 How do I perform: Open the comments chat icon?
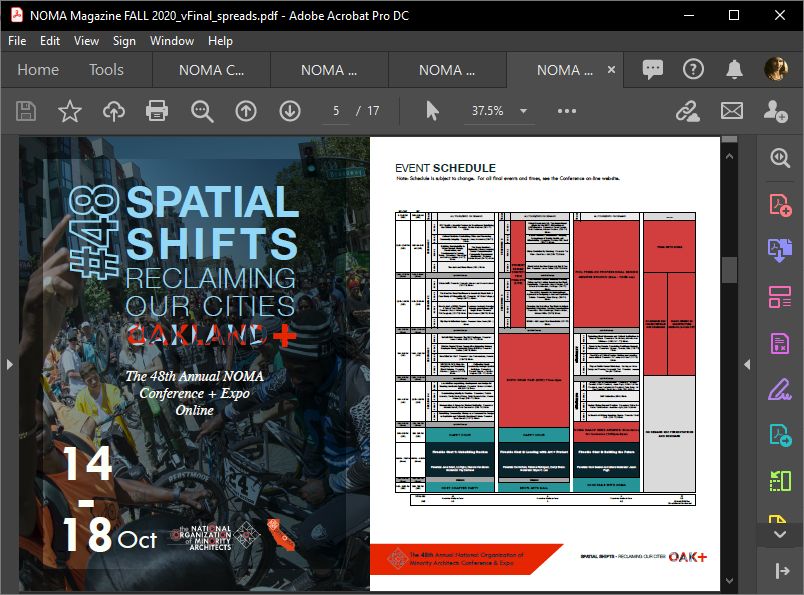(x=653, y=69)
